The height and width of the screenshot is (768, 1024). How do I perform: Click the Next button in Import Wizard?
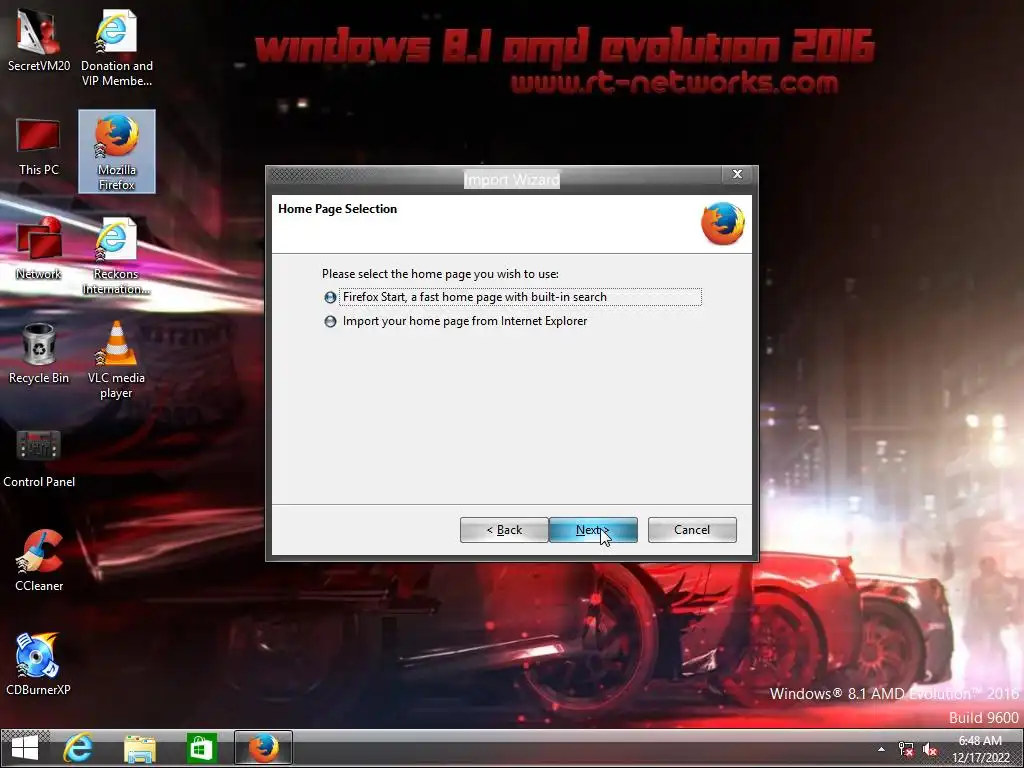point(593,530)
